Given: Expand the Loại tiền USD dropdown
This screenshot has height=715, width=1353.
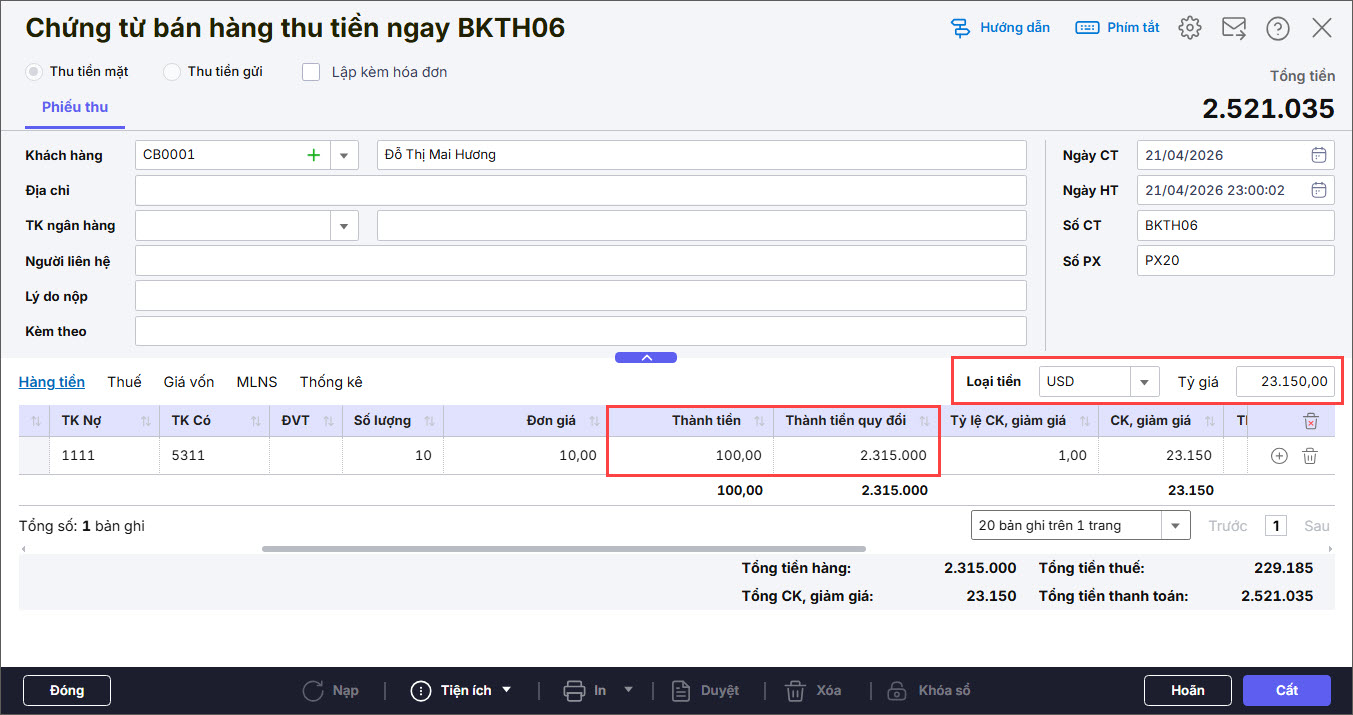Looking at the screenshot, I should 1144,382.
